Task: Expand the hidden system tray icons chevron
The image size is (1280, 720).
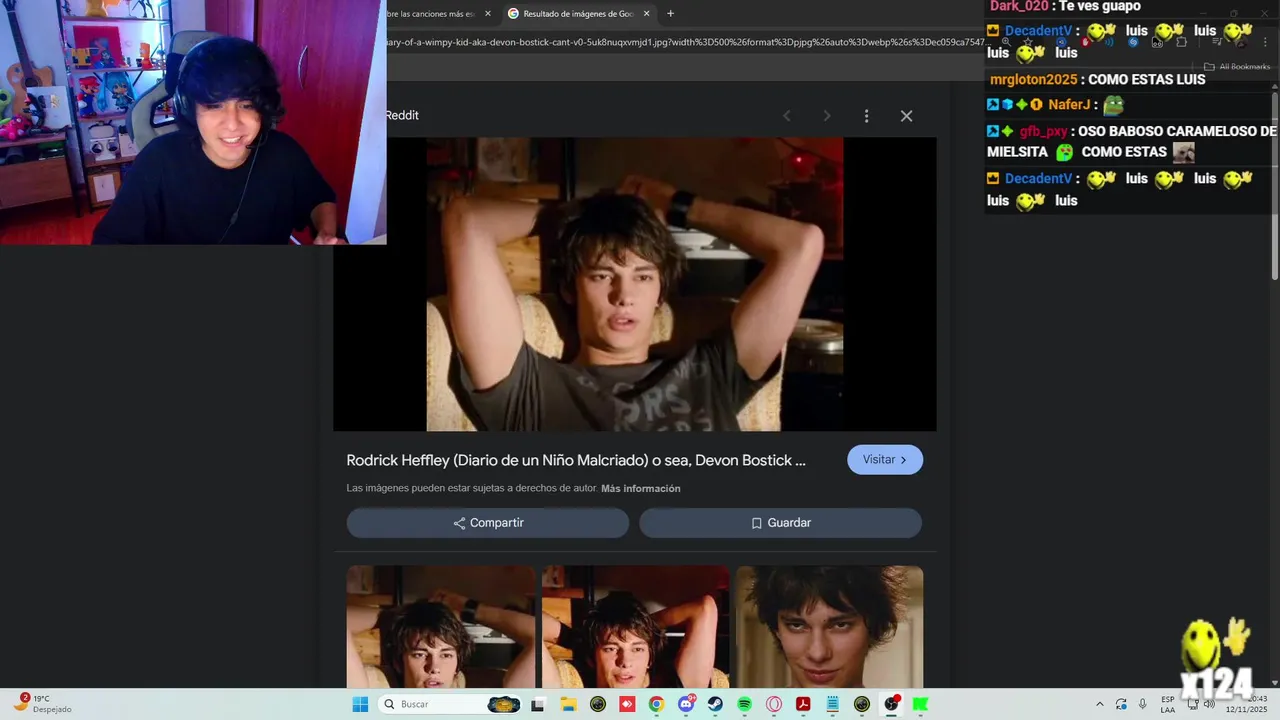Action: pos(1100,704)
